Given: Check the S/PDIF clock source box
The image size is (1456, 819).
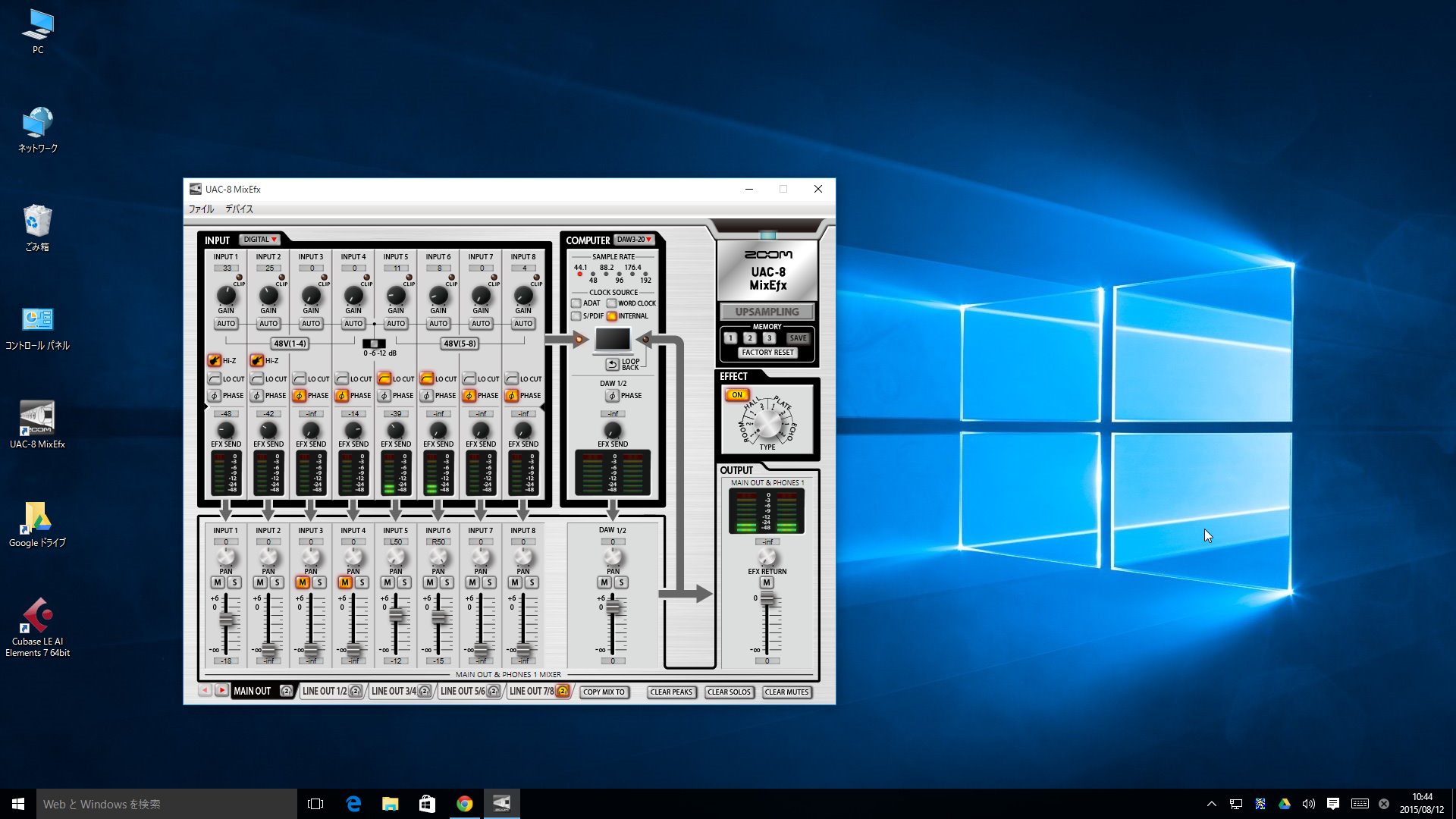Looking at the screenshot, I should click(576, 316).
